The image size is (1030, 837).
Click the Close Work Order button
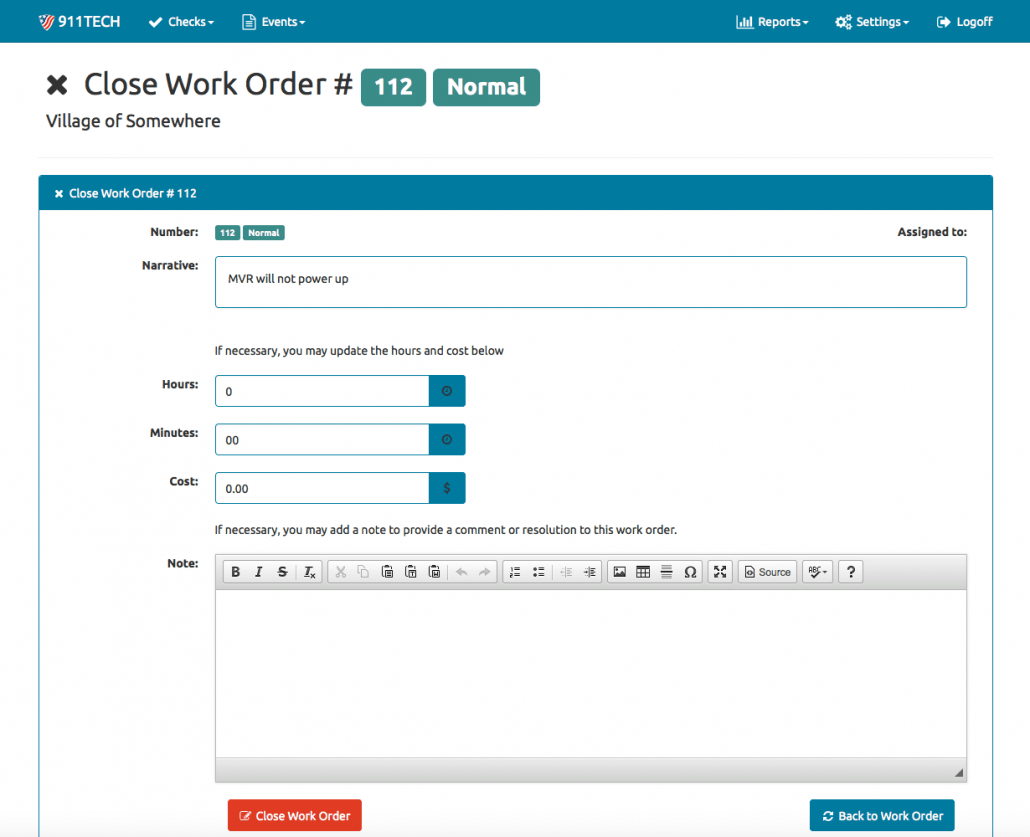(294, 815)
